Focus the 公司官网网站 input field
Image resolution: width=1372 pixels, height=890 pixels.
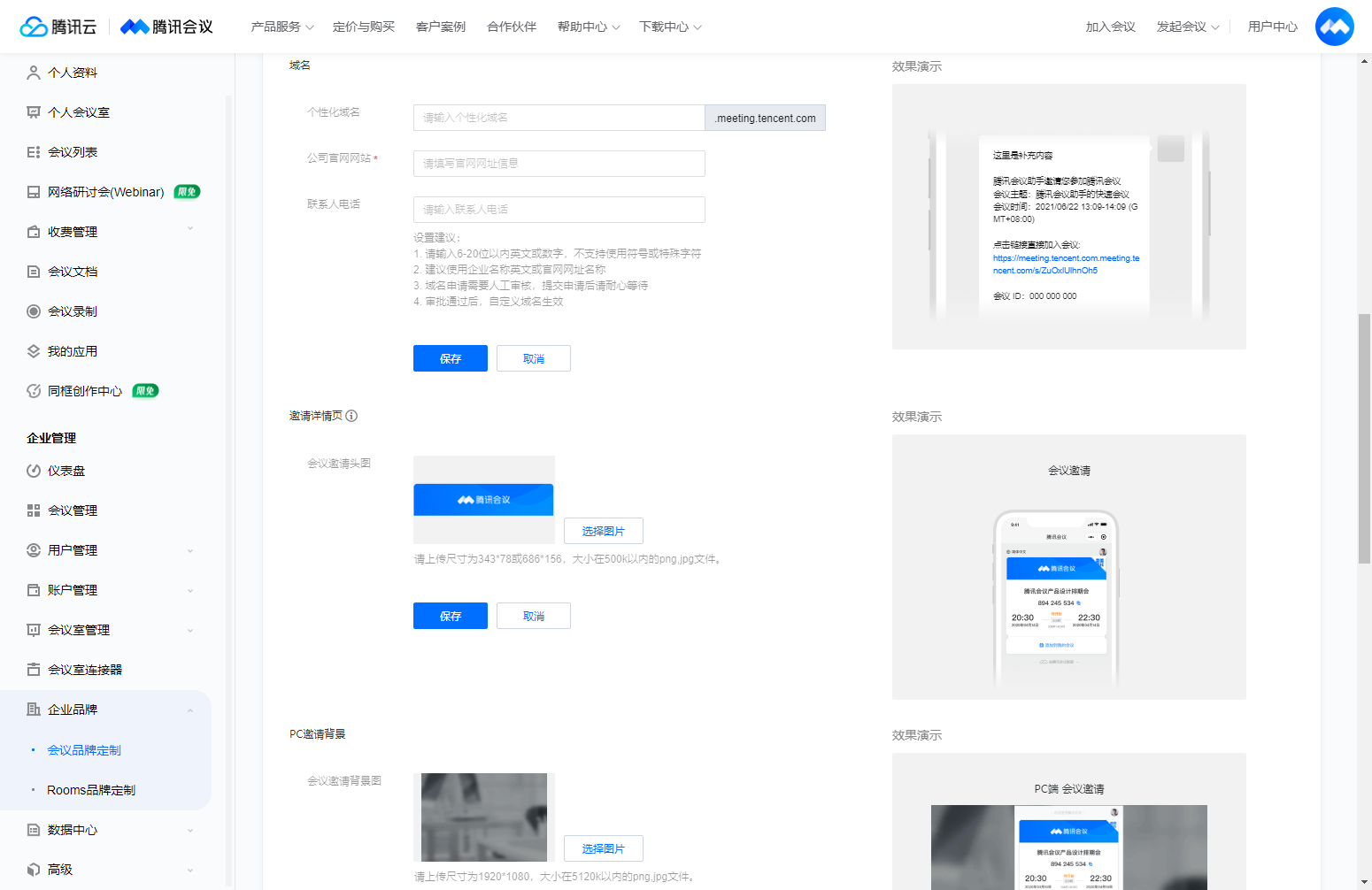tap(559, 164)
